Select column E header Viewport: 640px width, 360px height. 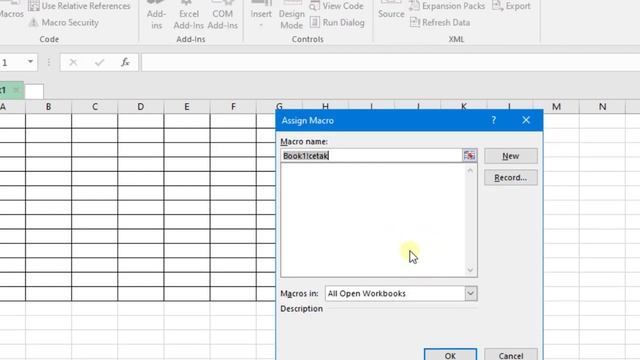click(x=187, y=107)
